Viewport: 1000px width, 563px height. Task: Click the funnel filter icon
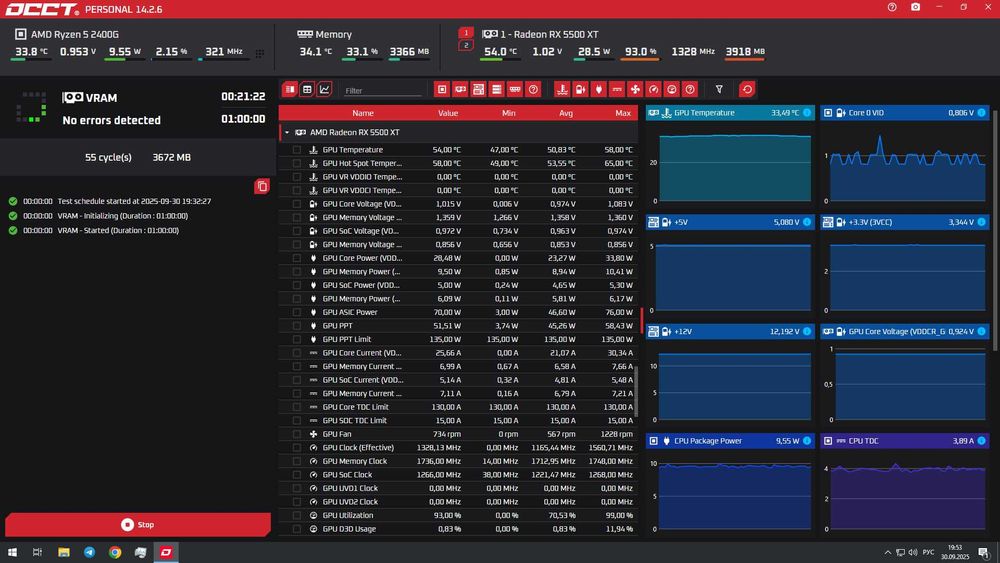pos(719,89)
